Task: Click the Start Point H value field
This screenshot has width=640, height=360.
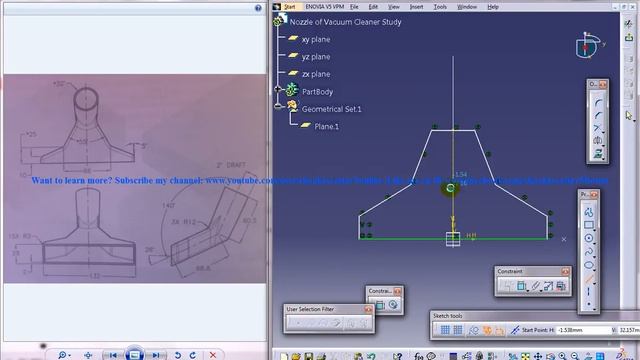Action: click(x=583, y=330)
